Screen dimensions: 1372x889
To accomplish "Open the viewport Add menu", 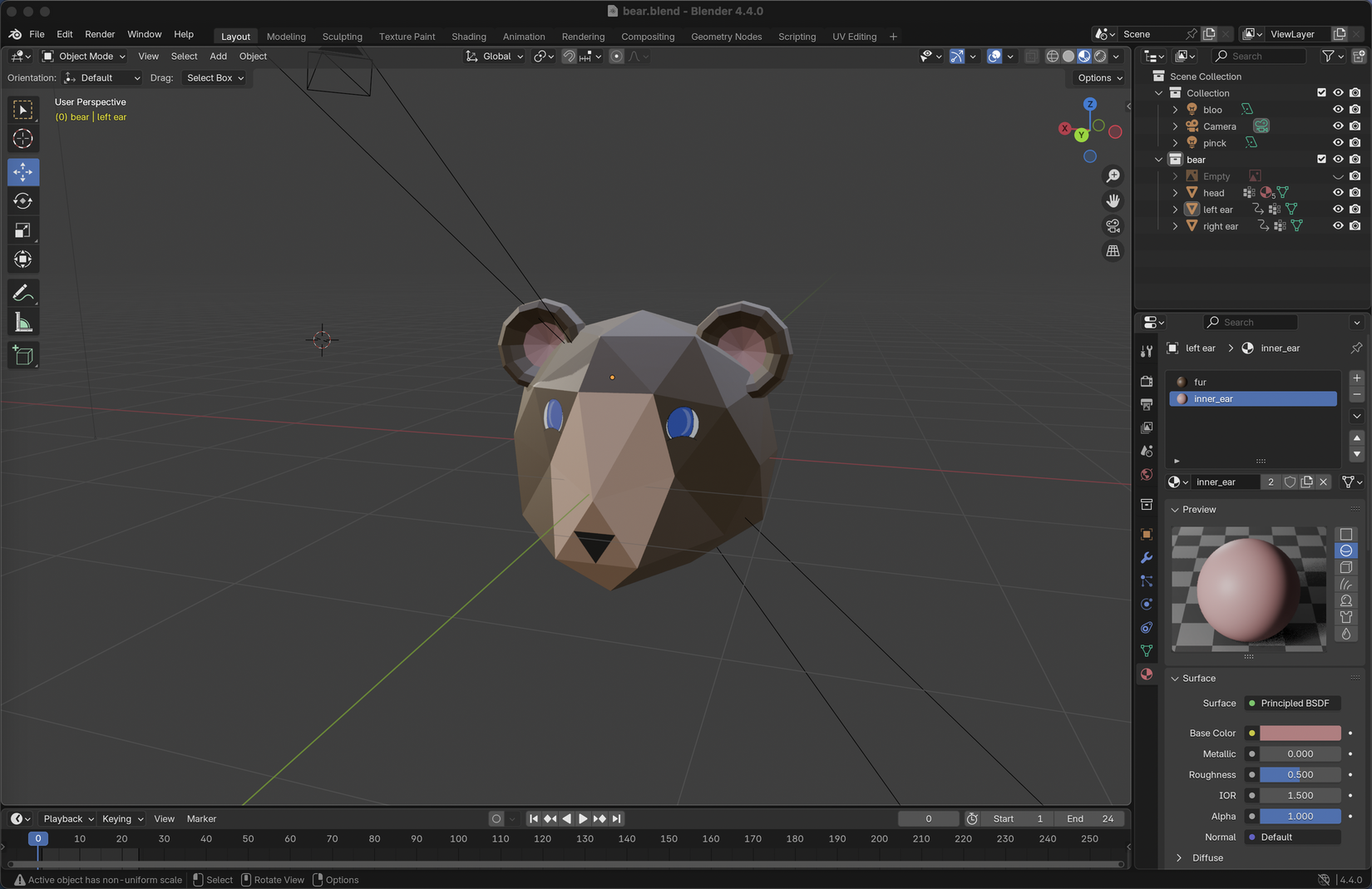I will pyautogui.click(x=218, y=57).
